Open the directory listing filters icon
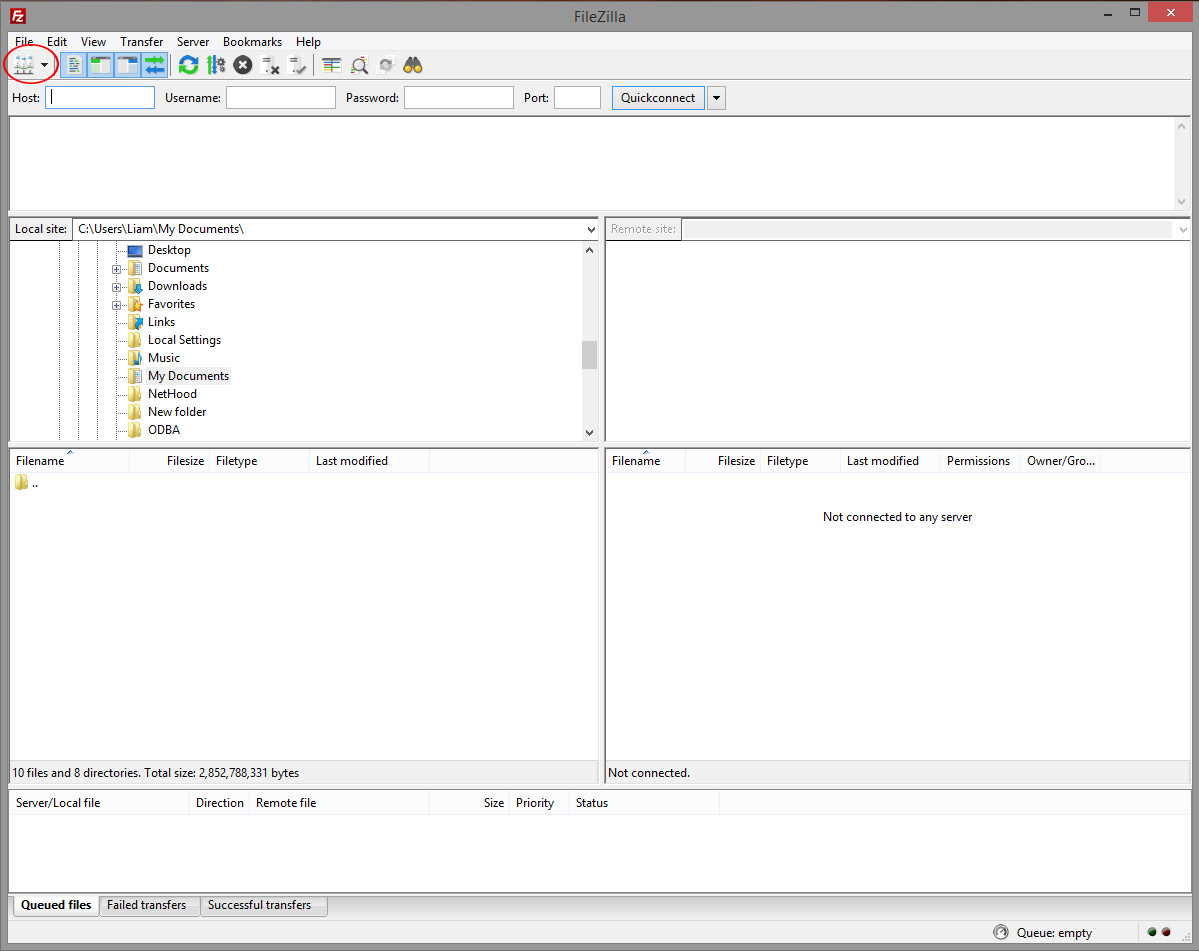This screenshot has height=951, width=1199. [332, 66]
